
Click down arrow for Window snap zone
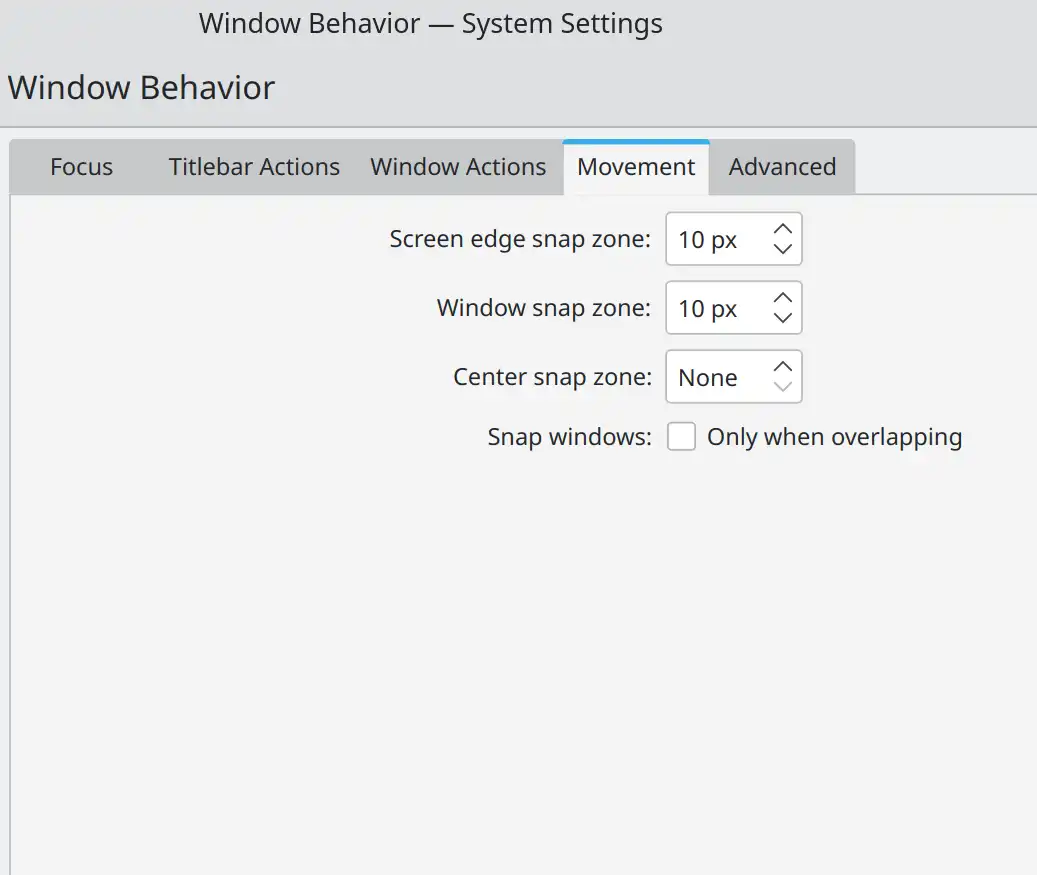(x=783, y=318)
